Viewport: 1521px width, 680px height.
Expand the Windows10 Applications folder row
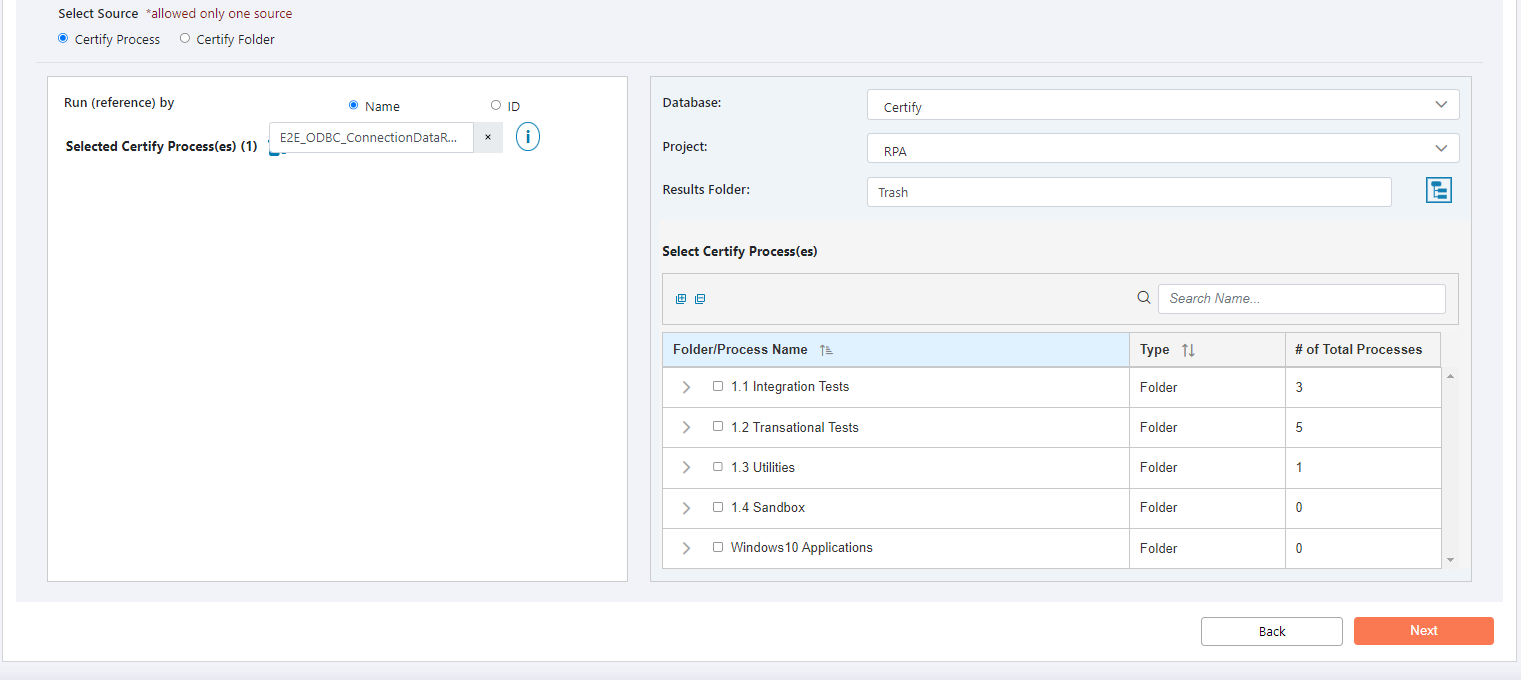(x=686, y=548)
